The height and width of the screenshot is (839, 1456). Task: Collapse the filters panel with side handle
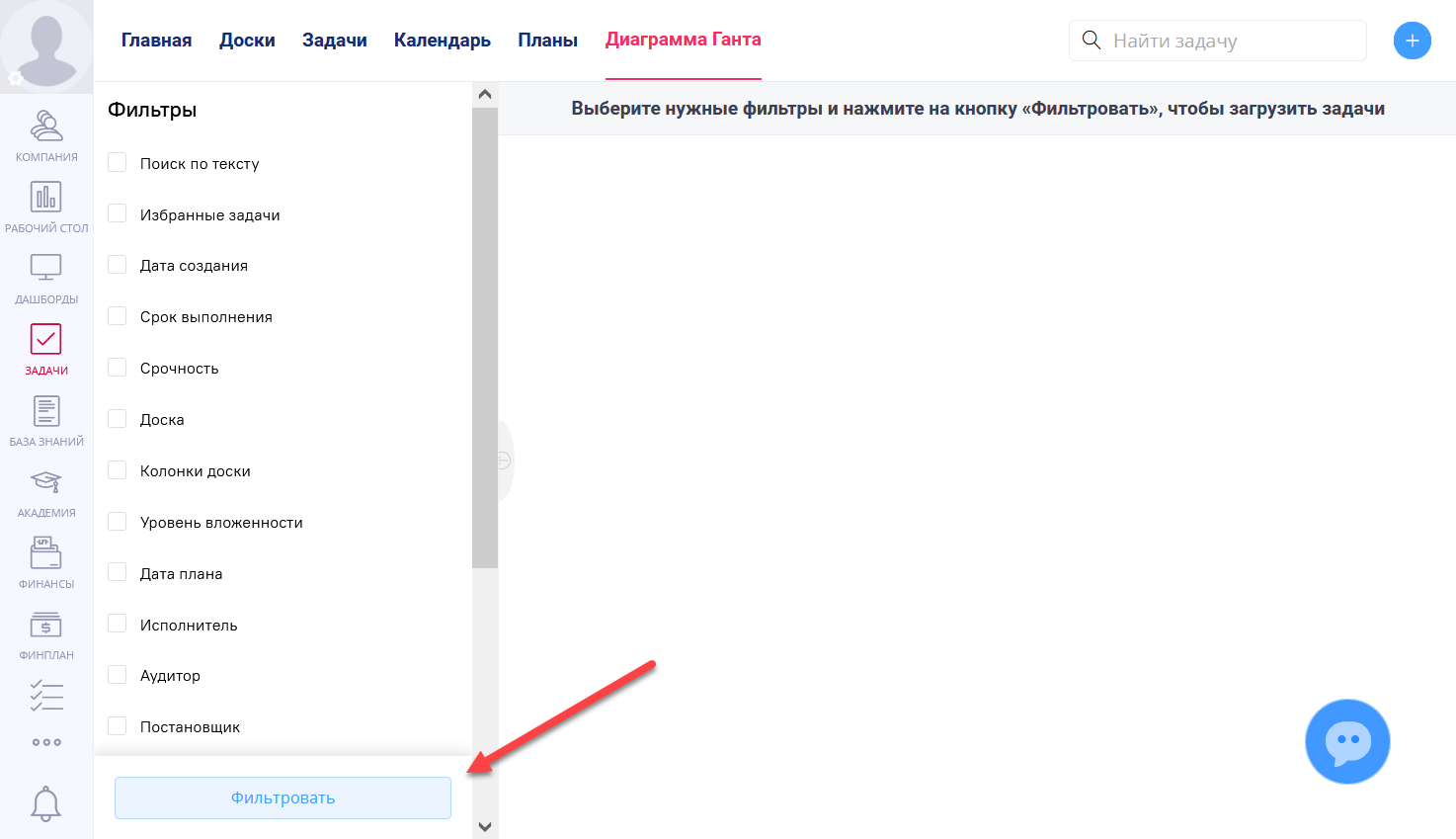(504, 461)
